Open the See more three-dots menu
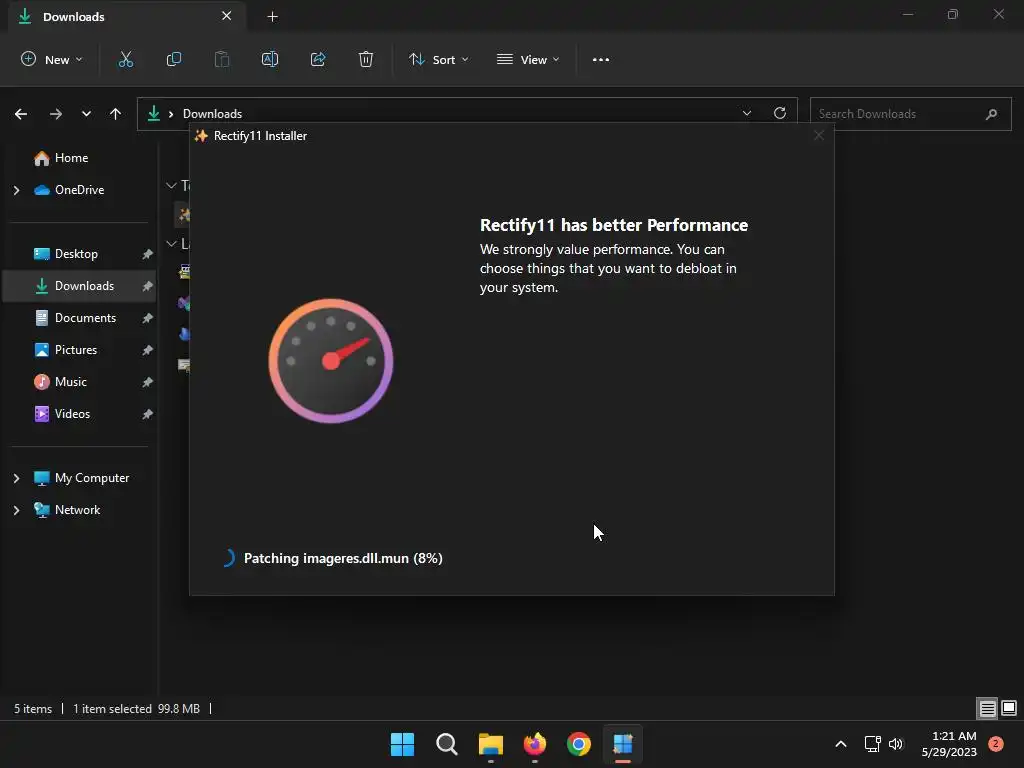 coord(601,59)
